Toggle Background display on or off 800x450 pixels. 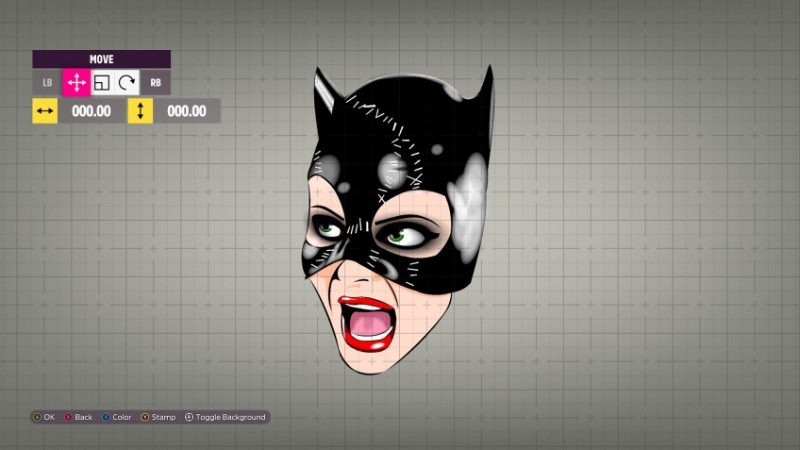tap(229, 417)
